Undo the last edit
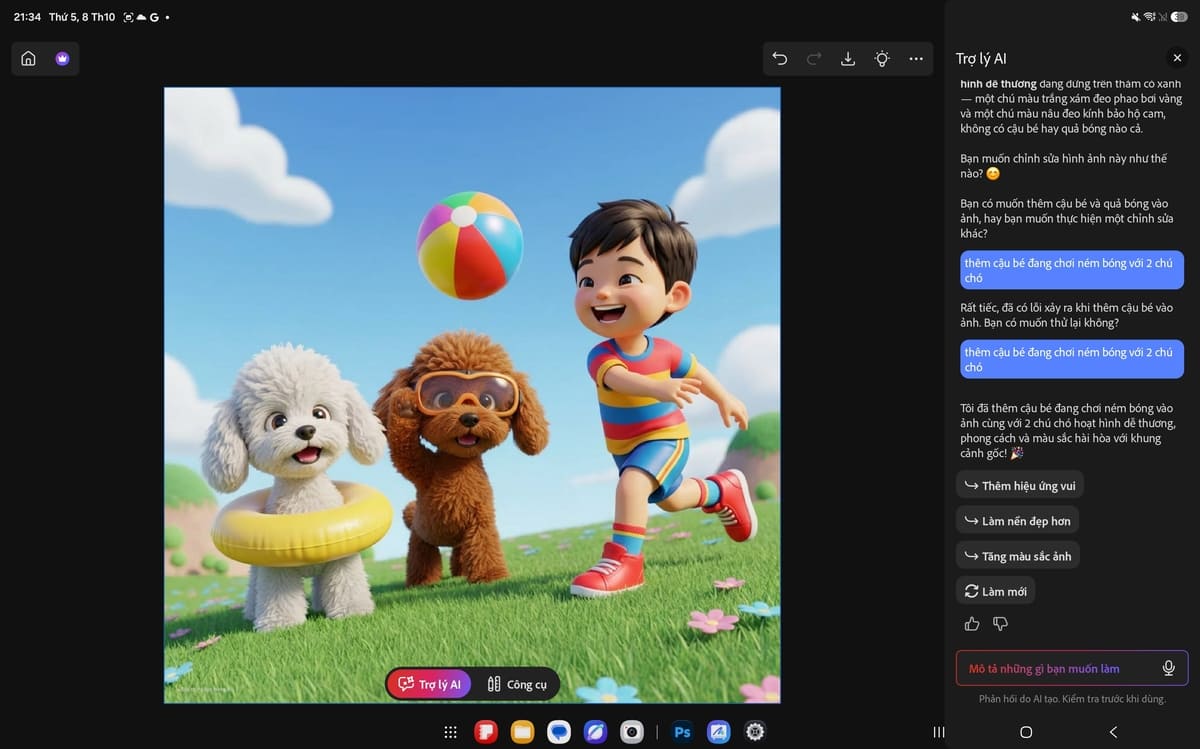The image size is (1200, 749). pos(780,59)
